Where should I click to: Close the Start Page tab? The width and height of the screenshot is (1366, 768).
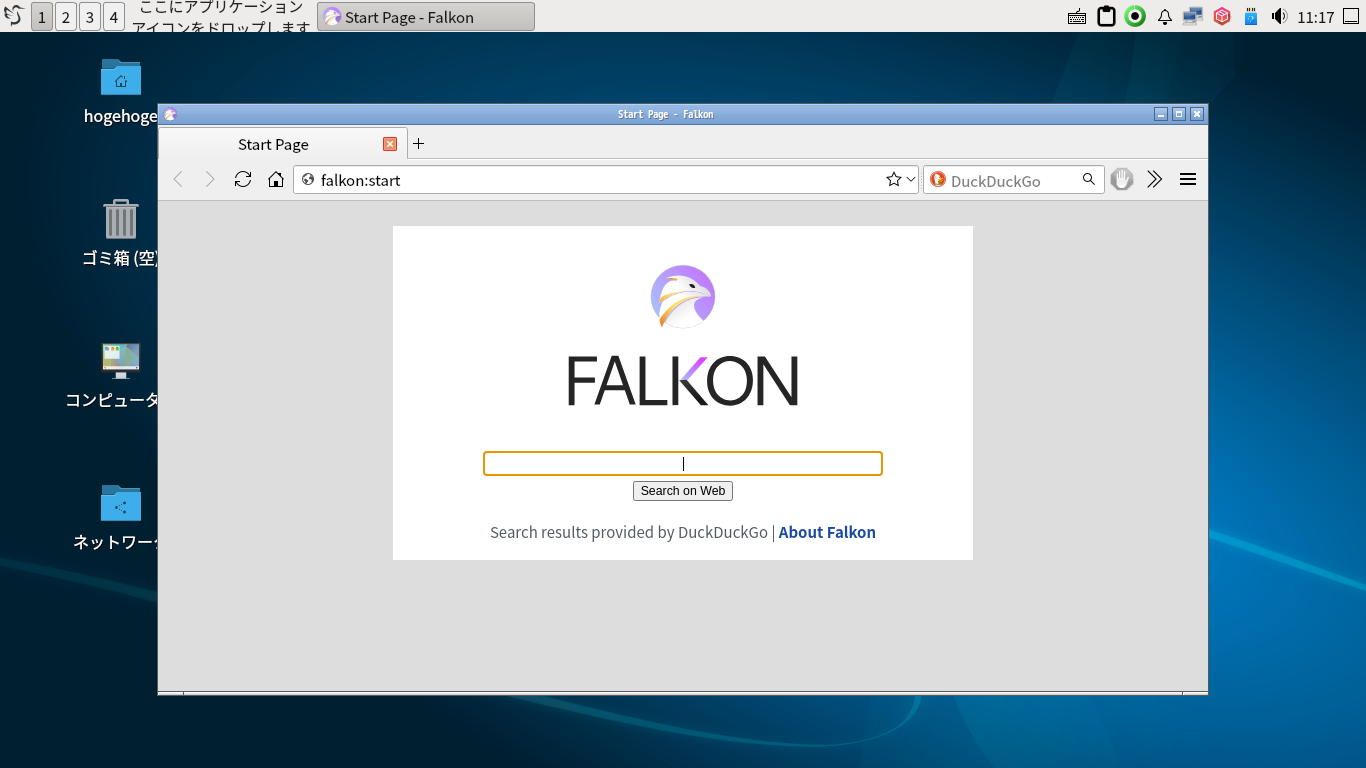click(x=390, y=144)
